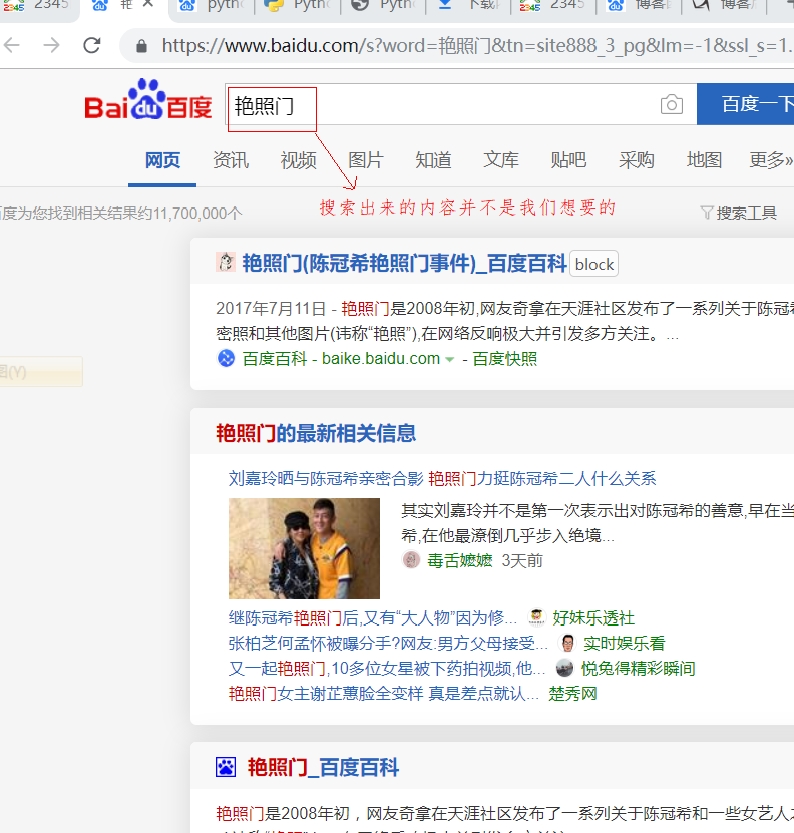Open the 艳照门_百度百科 result title
Screen dimensions: 794x833
pos(323,767)
